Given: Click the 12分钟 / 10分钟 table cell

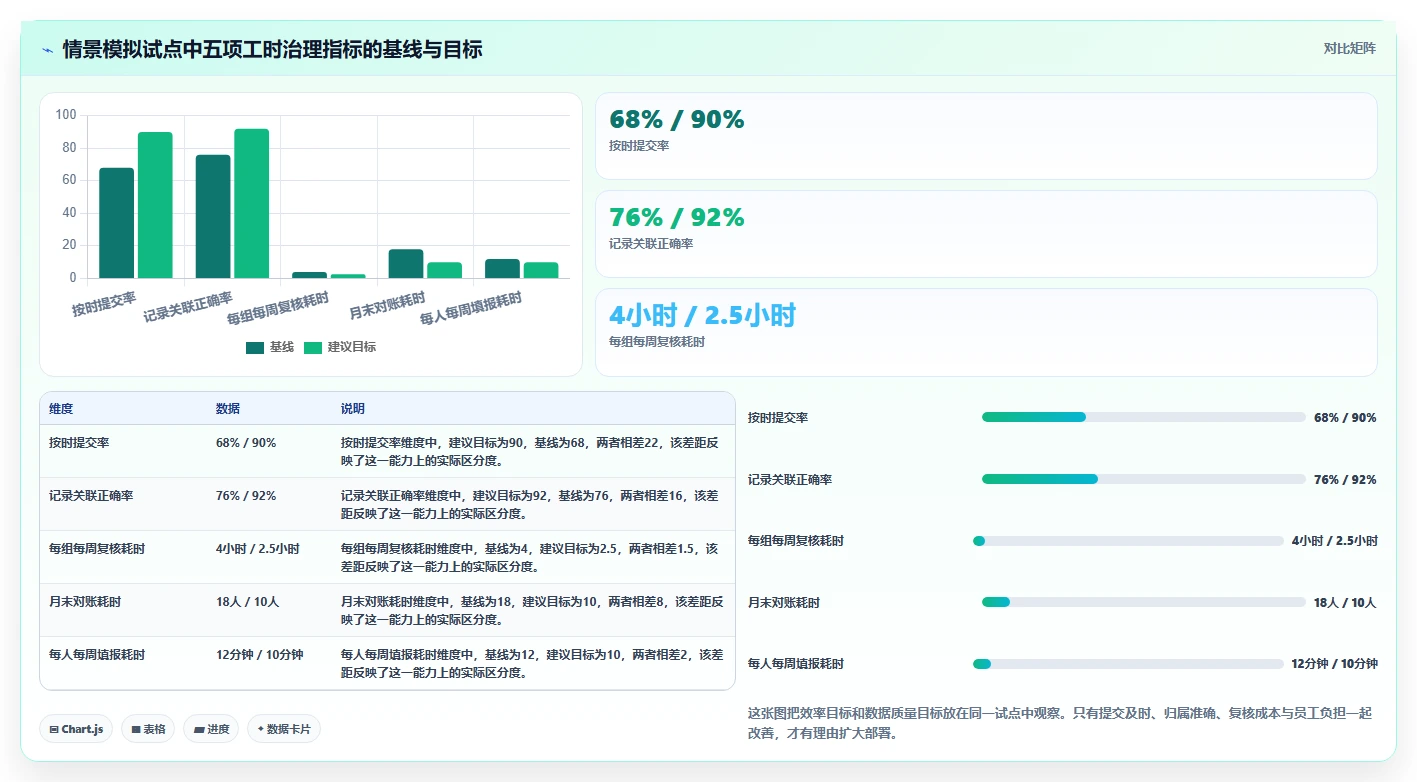Looking at the screenshot, I should (259, 654).
